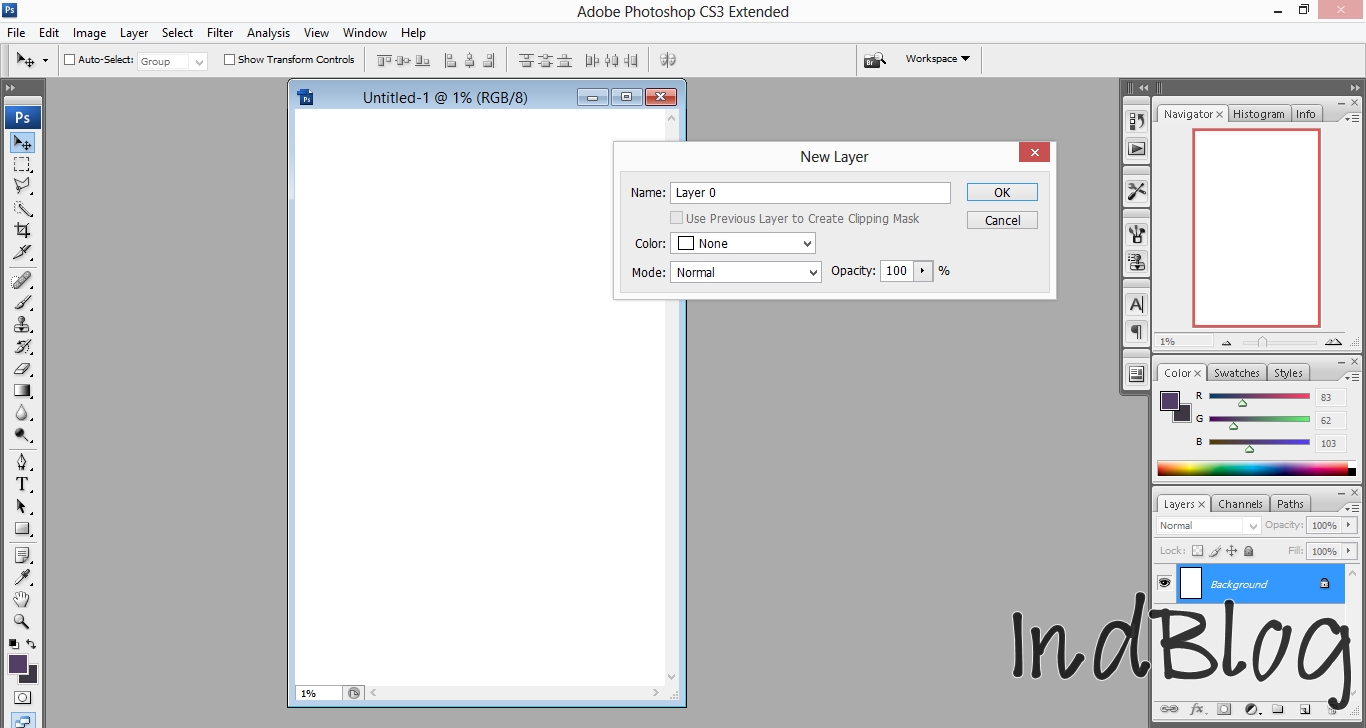Switch to the Channels tab
The width and height of the screenshot is (1366, 728).
coord(1240,504)
